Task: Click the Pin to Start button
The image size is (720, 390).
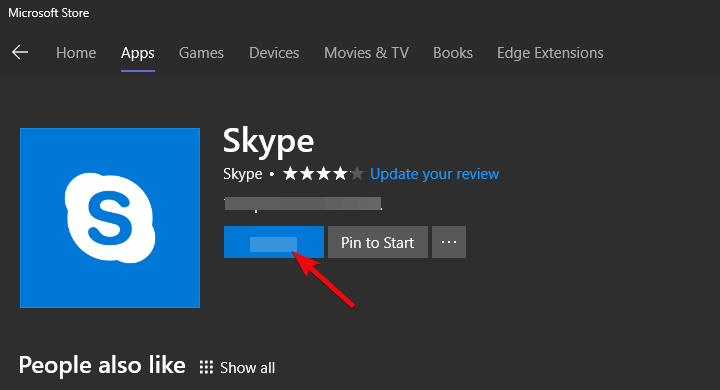Action: [x=377, y=242]
